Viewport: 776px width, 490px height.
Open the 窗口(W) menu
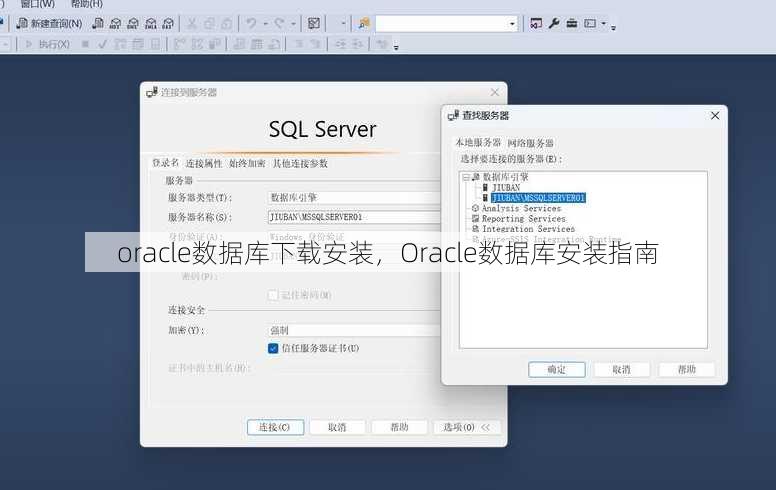pos(38,4)
